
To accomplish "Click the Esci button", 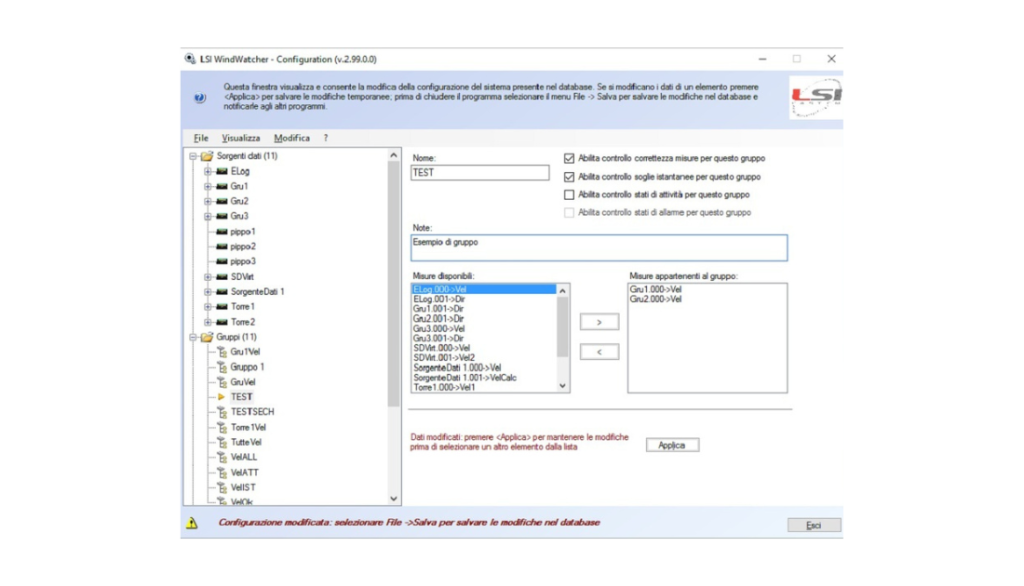I will click(813, 525).
